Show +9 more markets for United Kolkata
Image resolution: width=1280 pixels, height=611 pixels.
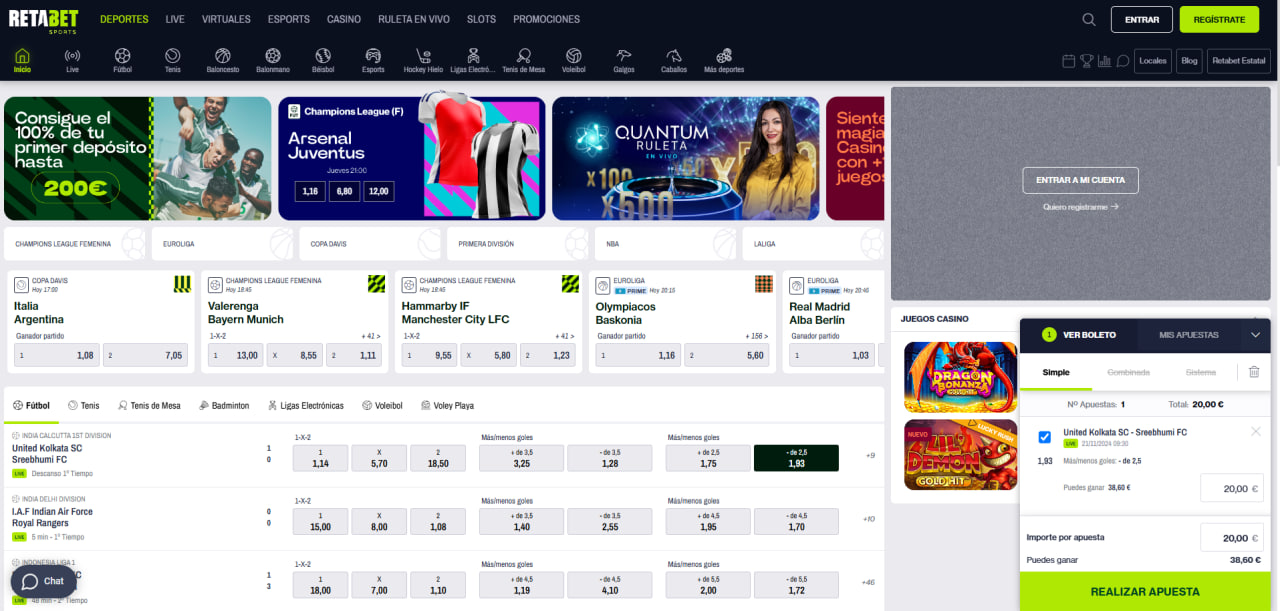[870, 456]
